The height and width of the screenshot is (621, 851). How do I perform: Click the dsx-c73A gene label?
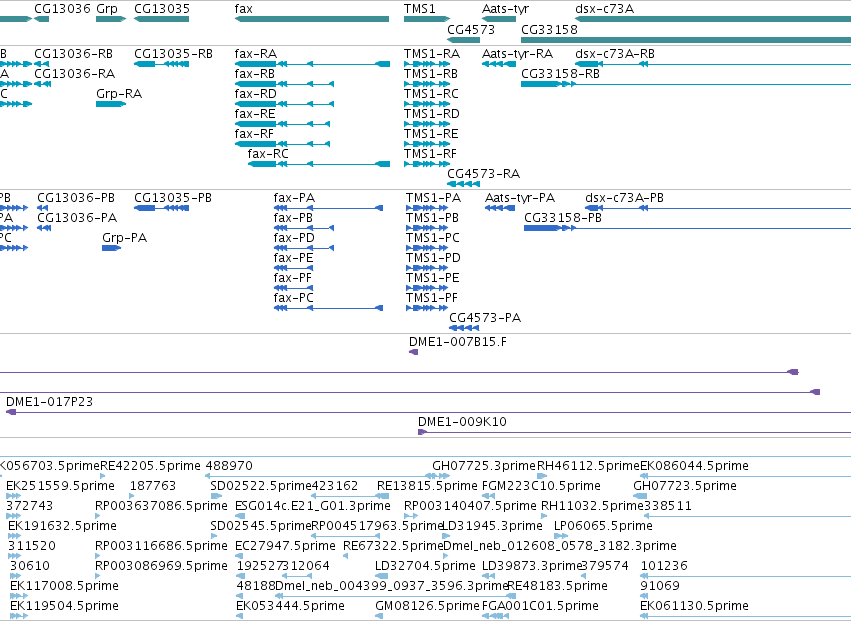tap(604, 9)
